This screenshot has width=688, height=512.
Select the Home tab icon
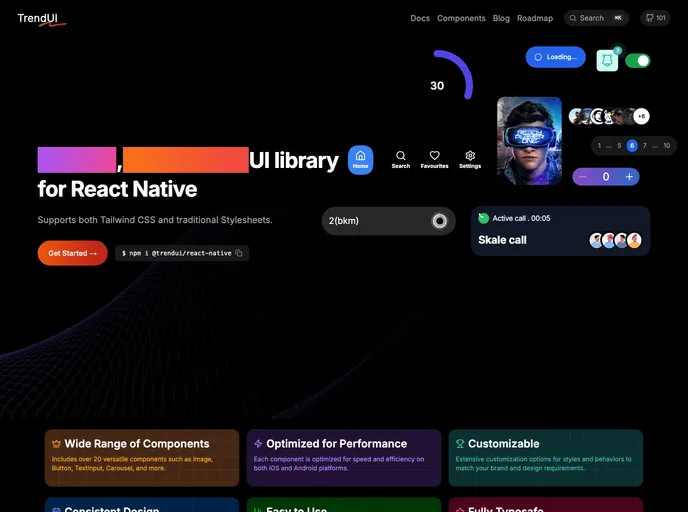360,160
